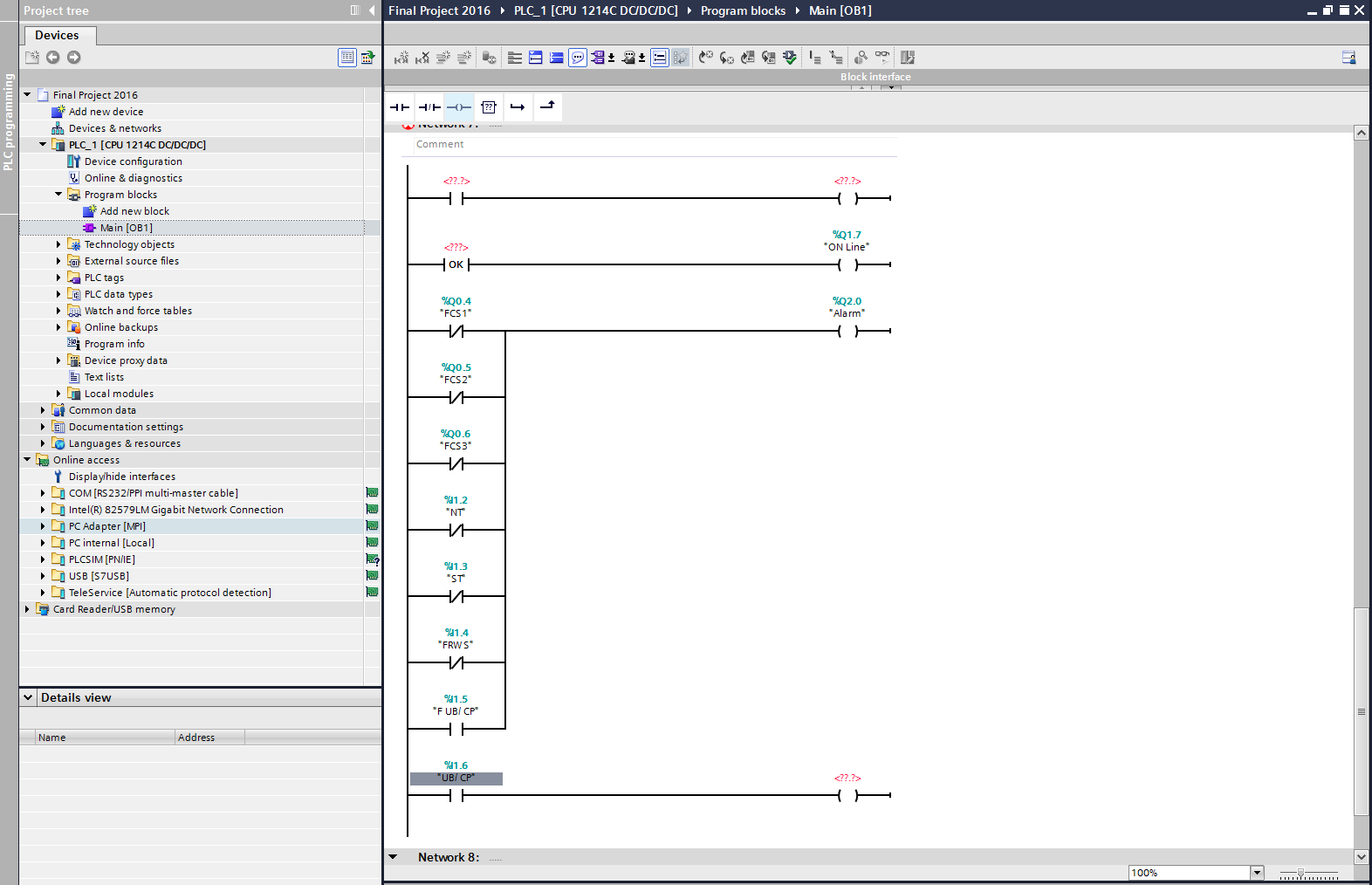
Task: Open the vertical PLC programming tab
Action: (x=9, y=121)
